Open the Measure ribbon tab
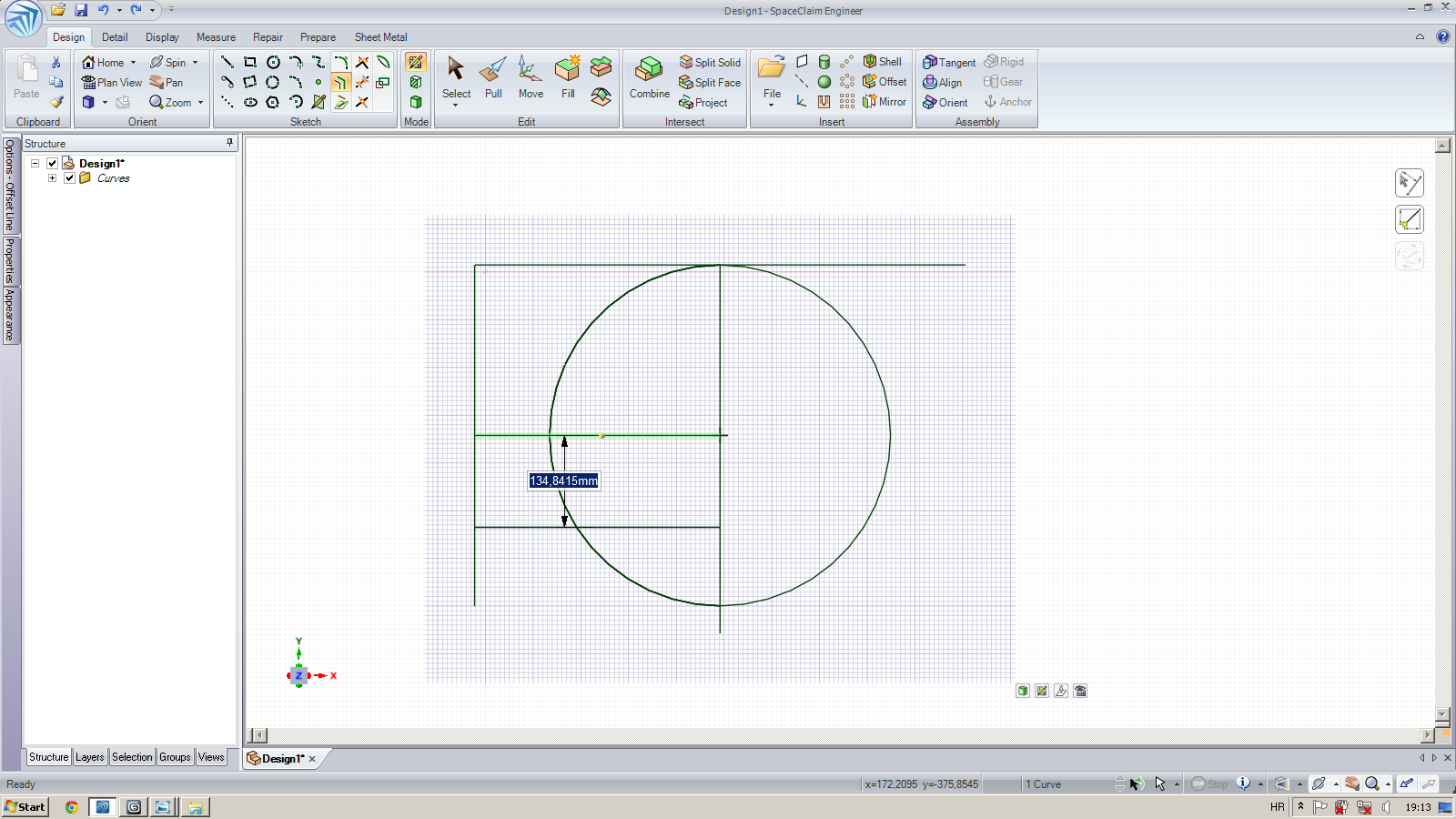Viewport: 1456px width, 819px height. coord(216,37)
